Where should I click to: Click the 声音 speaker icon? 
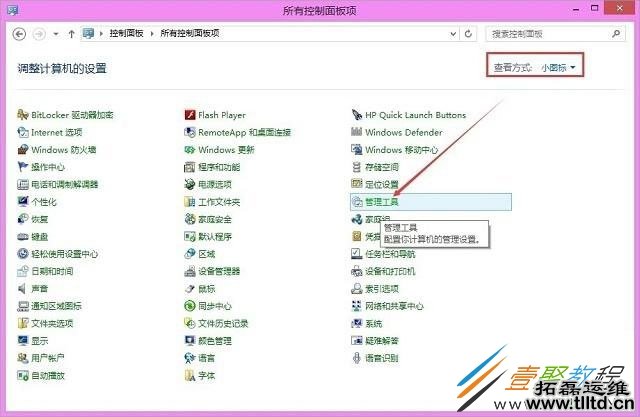[22, 288]
